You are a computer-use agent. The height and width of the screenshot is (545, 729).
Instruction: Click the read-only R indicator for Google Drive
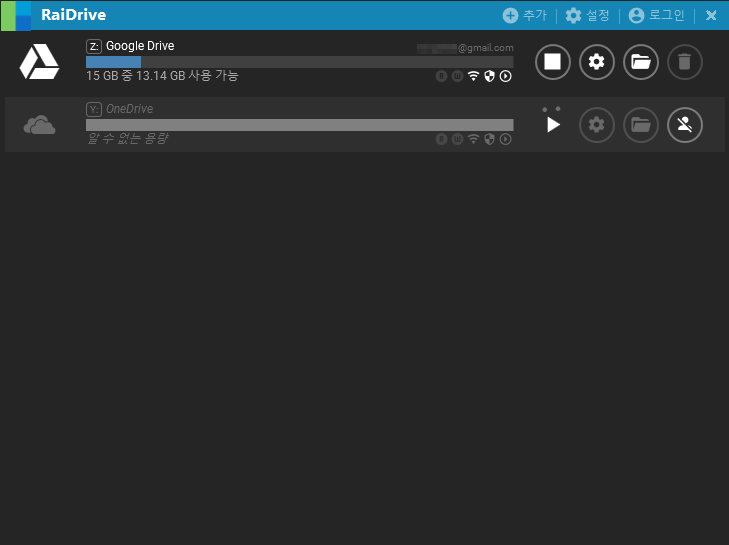441,76
